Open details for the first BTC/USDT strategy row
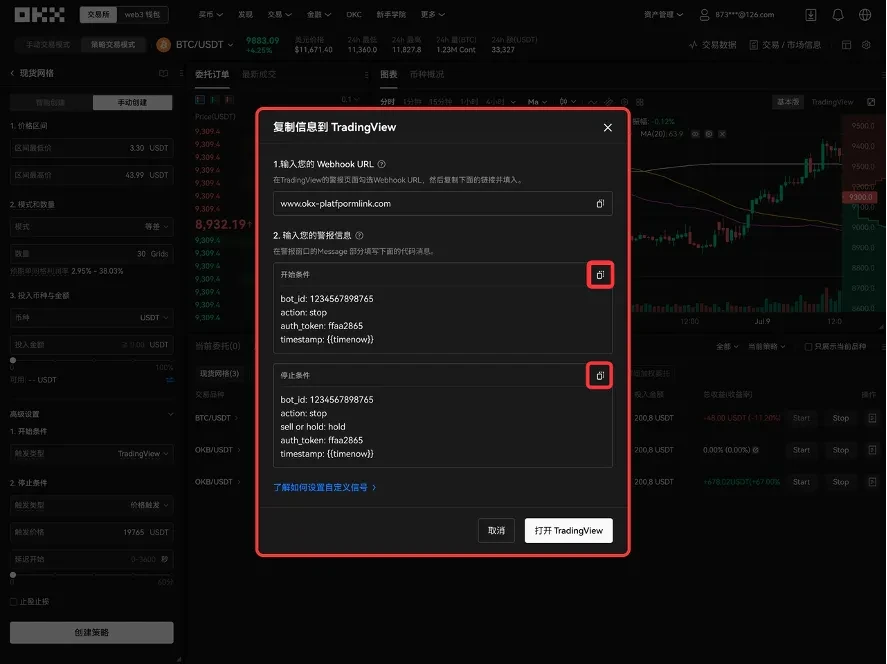 coord(872,418)
